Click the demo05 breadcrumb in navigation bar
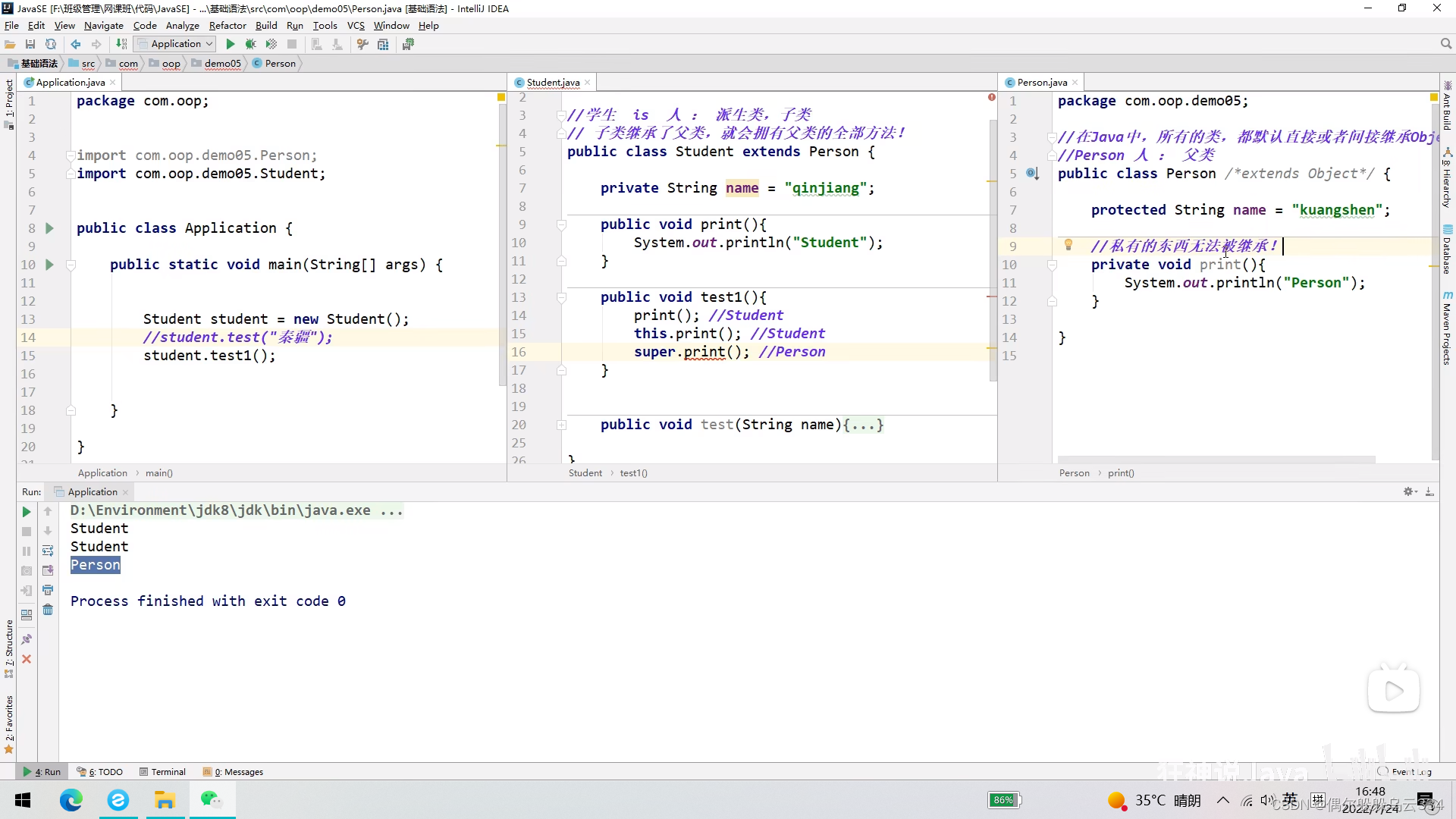 click(222, 63)
